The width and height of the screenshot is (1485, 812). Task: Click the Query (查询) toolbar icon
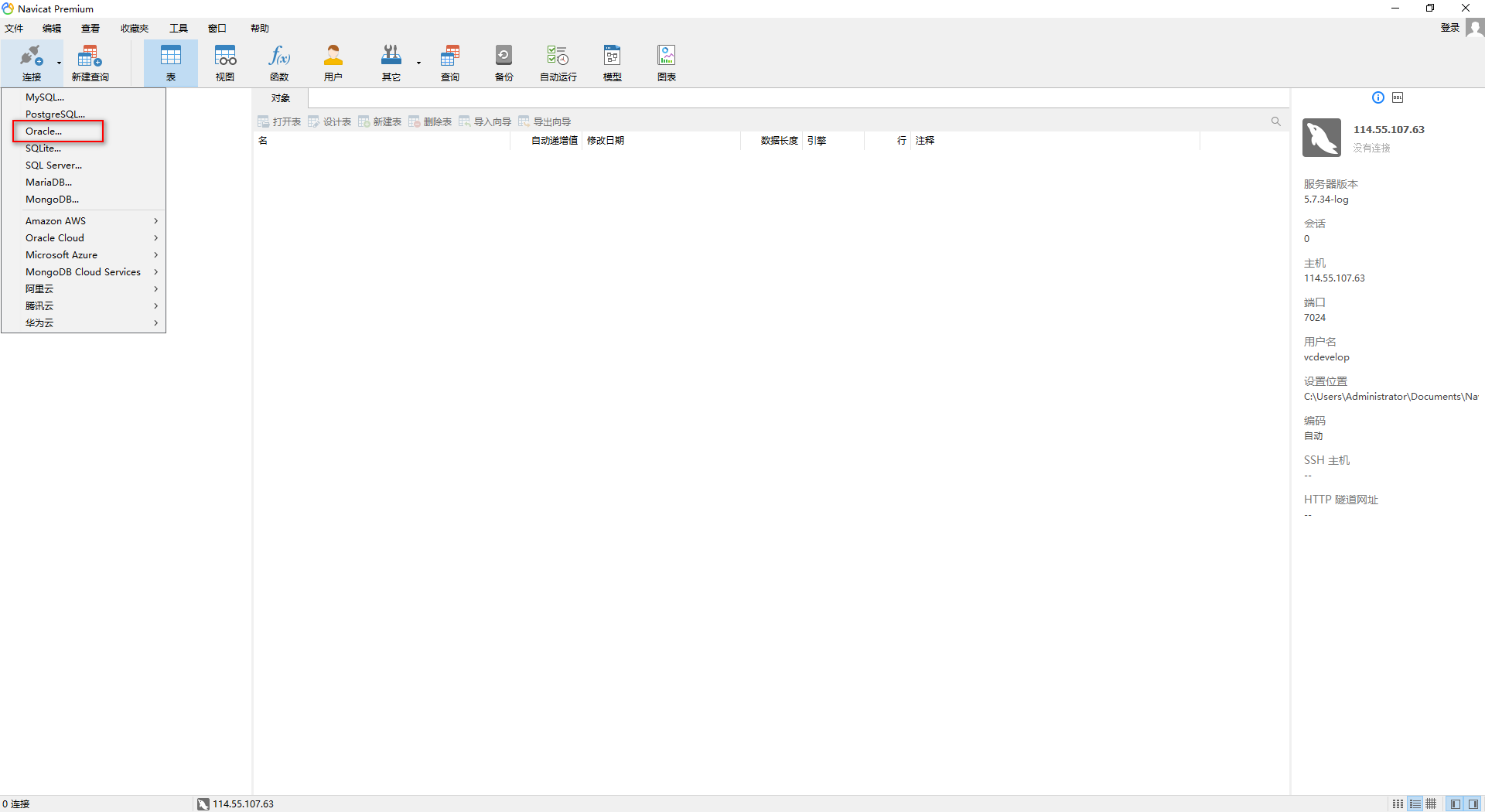450,63
